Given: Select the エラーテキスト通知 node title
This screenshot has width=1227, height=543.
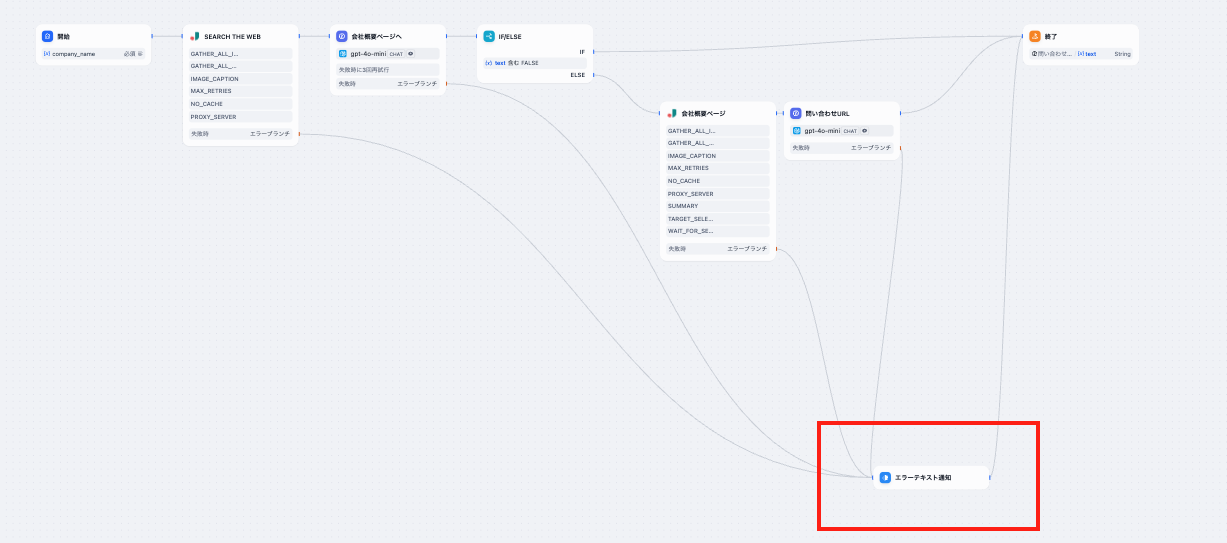Looking at the screenshot, I should tap(923, 478).
